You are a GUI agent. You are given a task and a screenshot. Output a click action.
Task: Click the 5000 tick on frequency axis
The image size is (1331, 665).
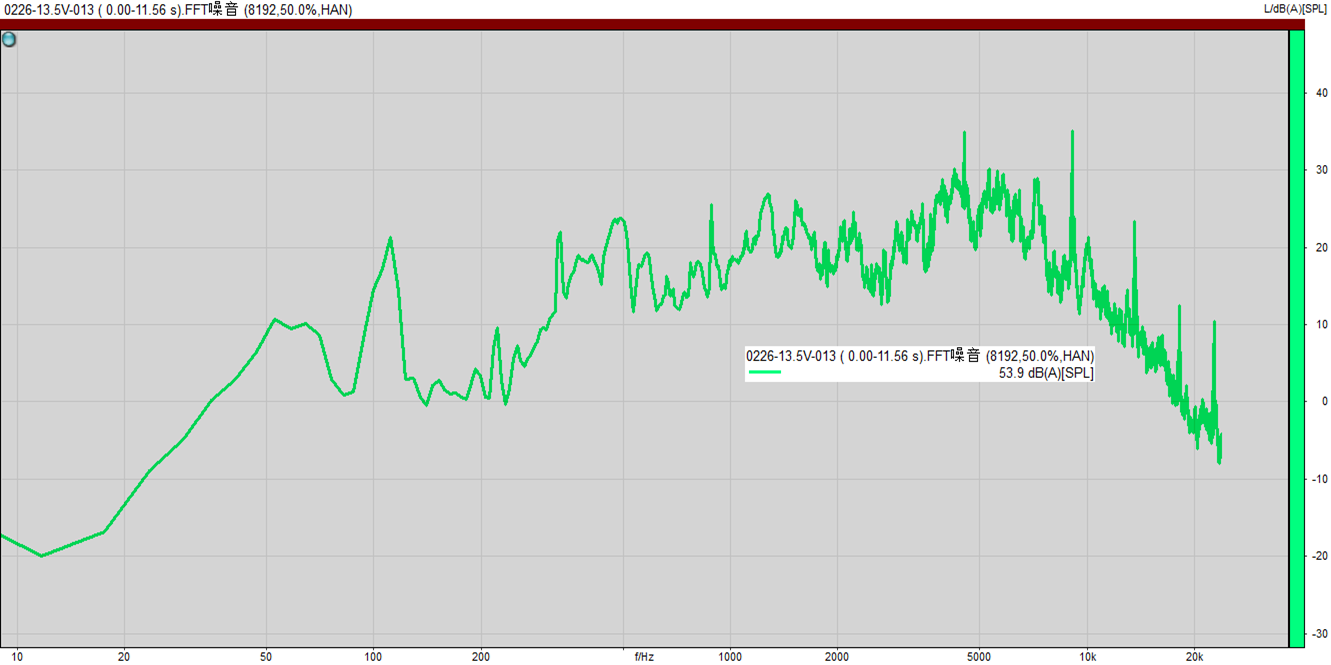tap(979, 657)
